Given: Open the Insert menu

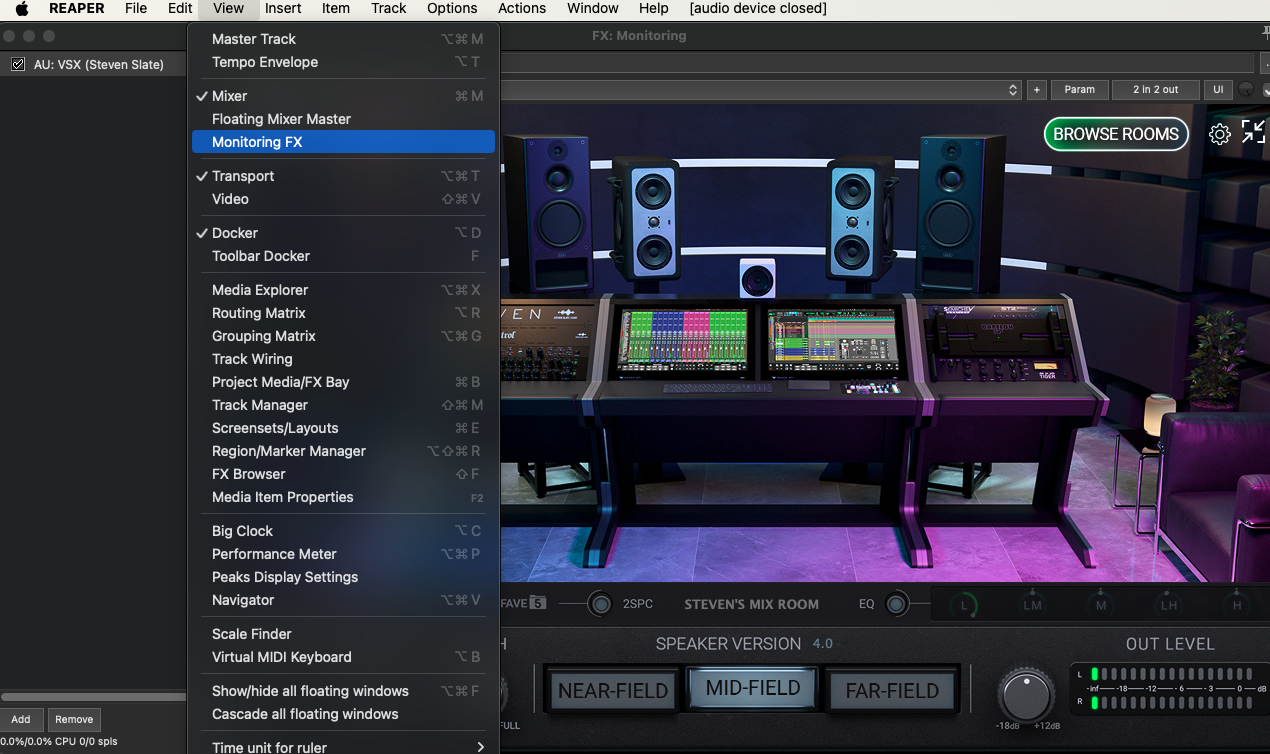Looking at the screenshot, I should [x=283, y=8].
